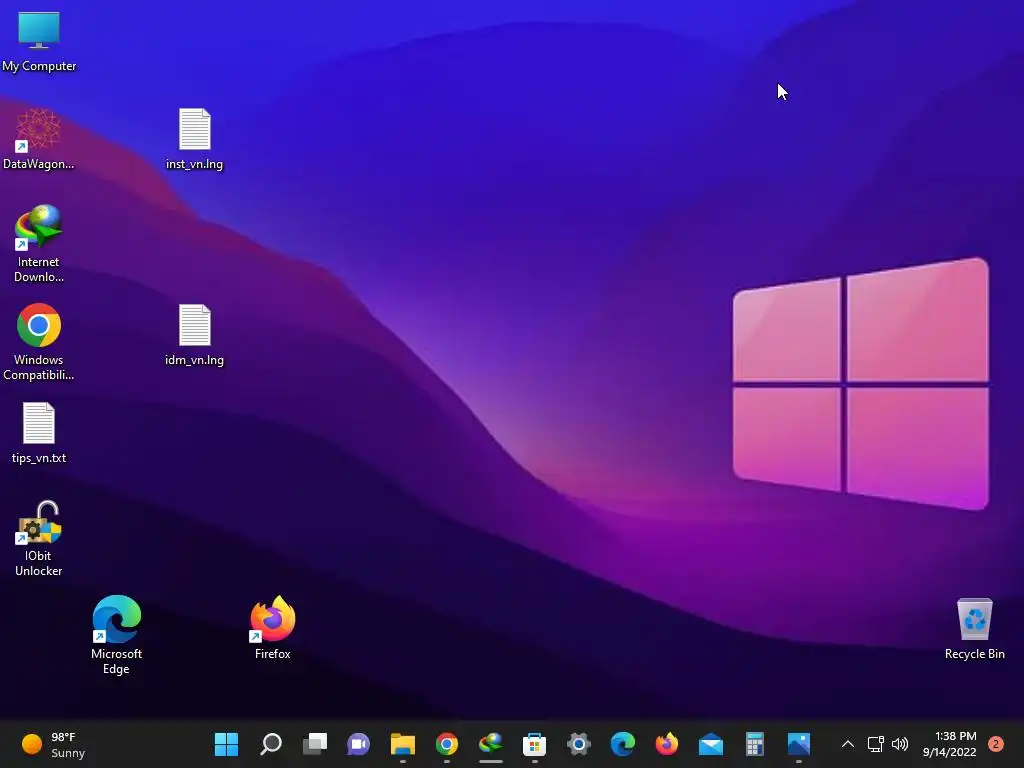Screen dimensions: 1024x768
Task: Open the clock and date 1:38 PM
Action: click(950, 744)
